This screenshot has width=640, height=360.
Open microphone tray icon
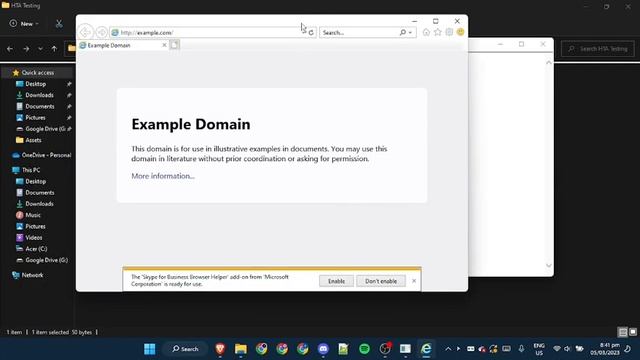pos(521,349)
